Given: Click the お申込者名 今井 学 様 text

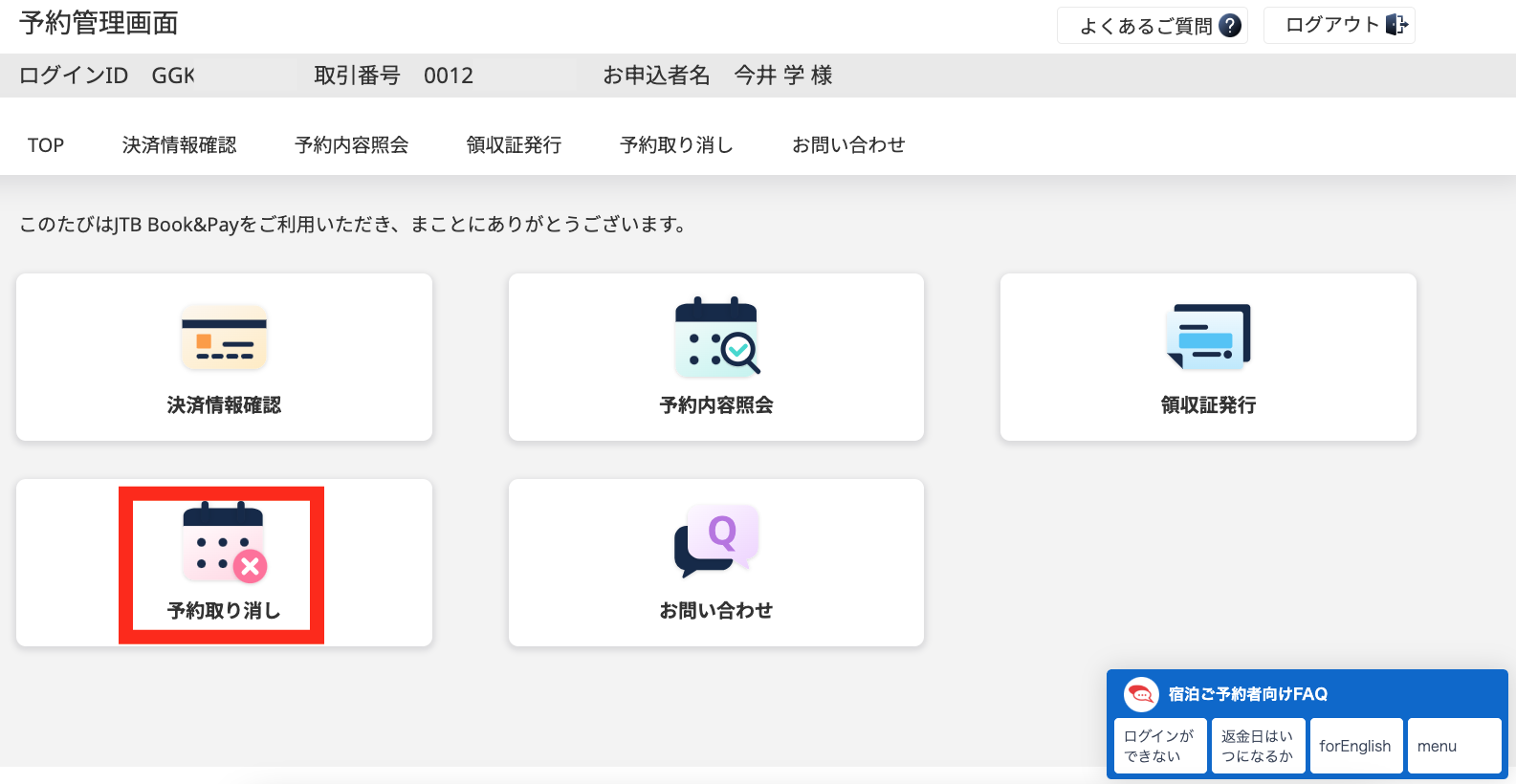Looking at the screenshot, I should pyautogui.click(x=717, y=76).
